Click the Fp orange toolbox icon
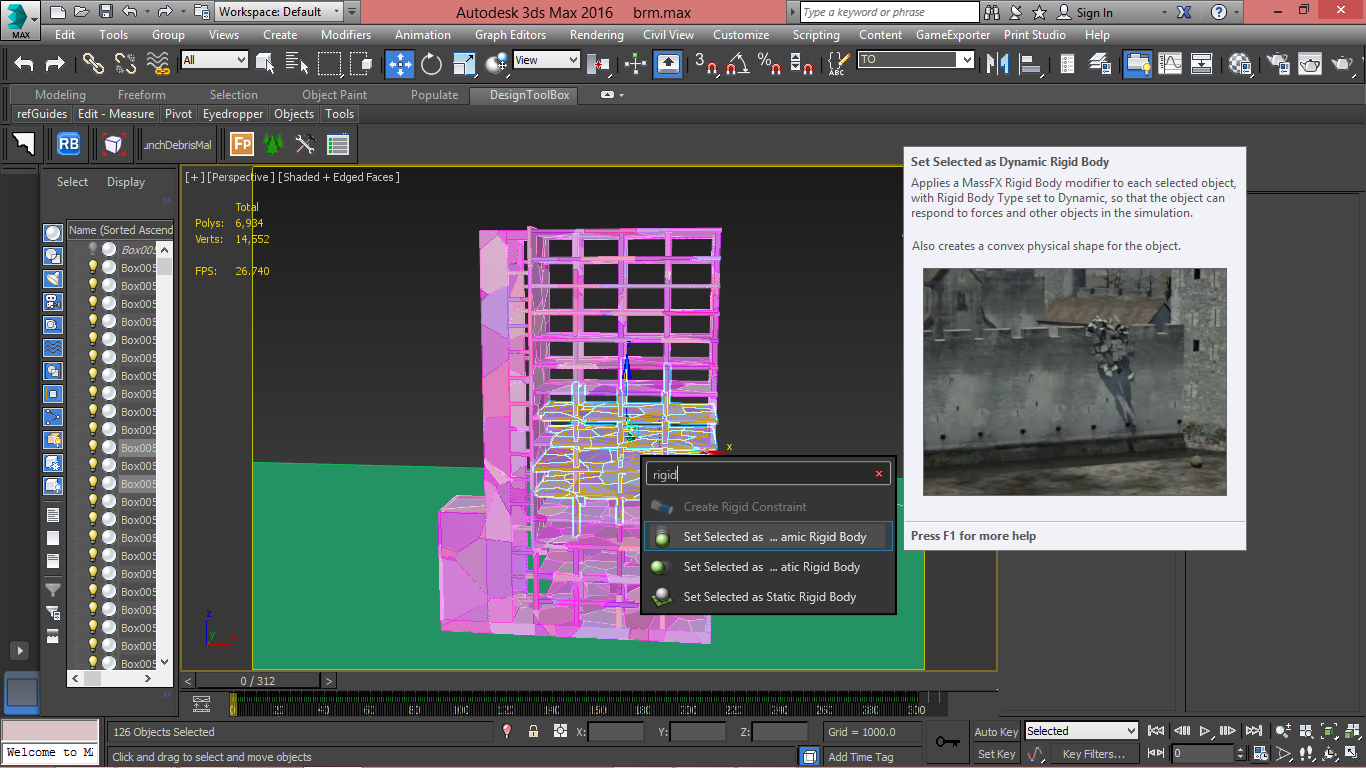 (x=241, y=144)
